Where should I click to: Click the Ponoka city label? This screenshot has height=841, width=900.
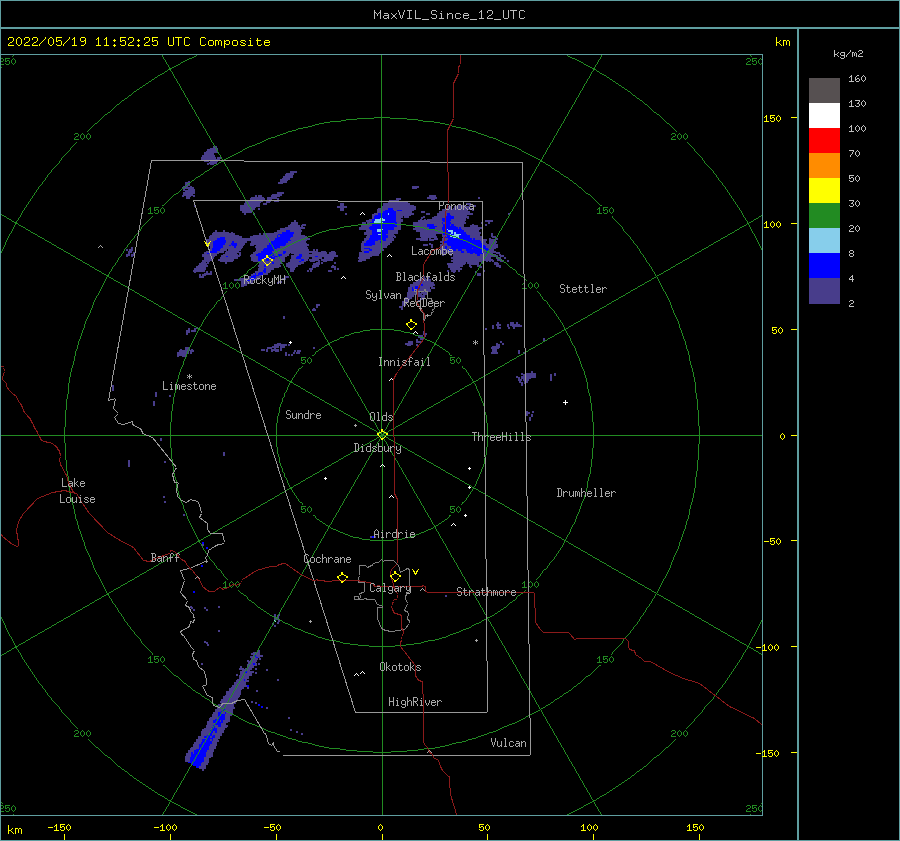coord(456,206)
